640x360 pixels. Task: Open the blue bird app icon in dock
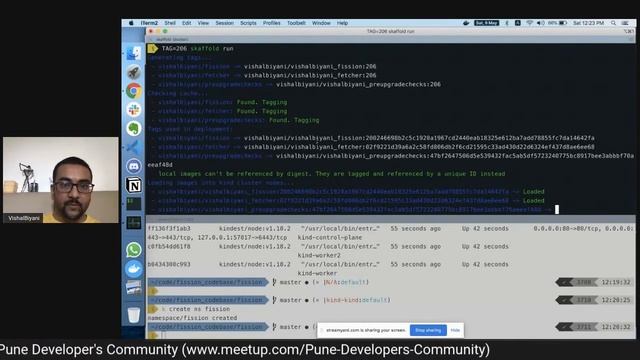133,147
